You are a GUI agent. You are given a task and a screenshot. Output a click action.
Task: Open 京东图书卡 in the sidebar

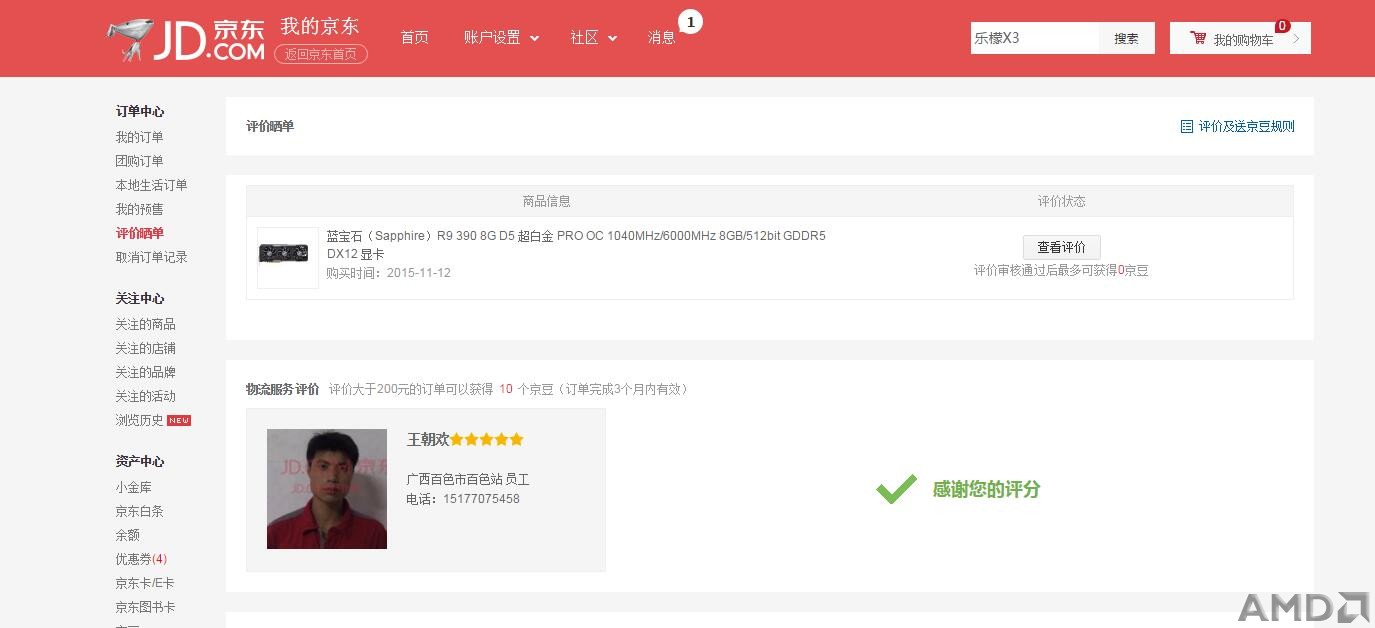(x=145, y=607)
